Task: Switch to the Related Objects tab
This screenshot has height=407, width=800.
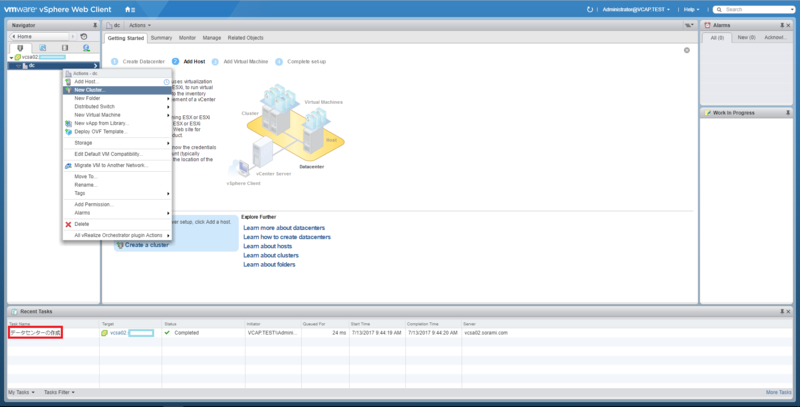Action: point(245,38)
